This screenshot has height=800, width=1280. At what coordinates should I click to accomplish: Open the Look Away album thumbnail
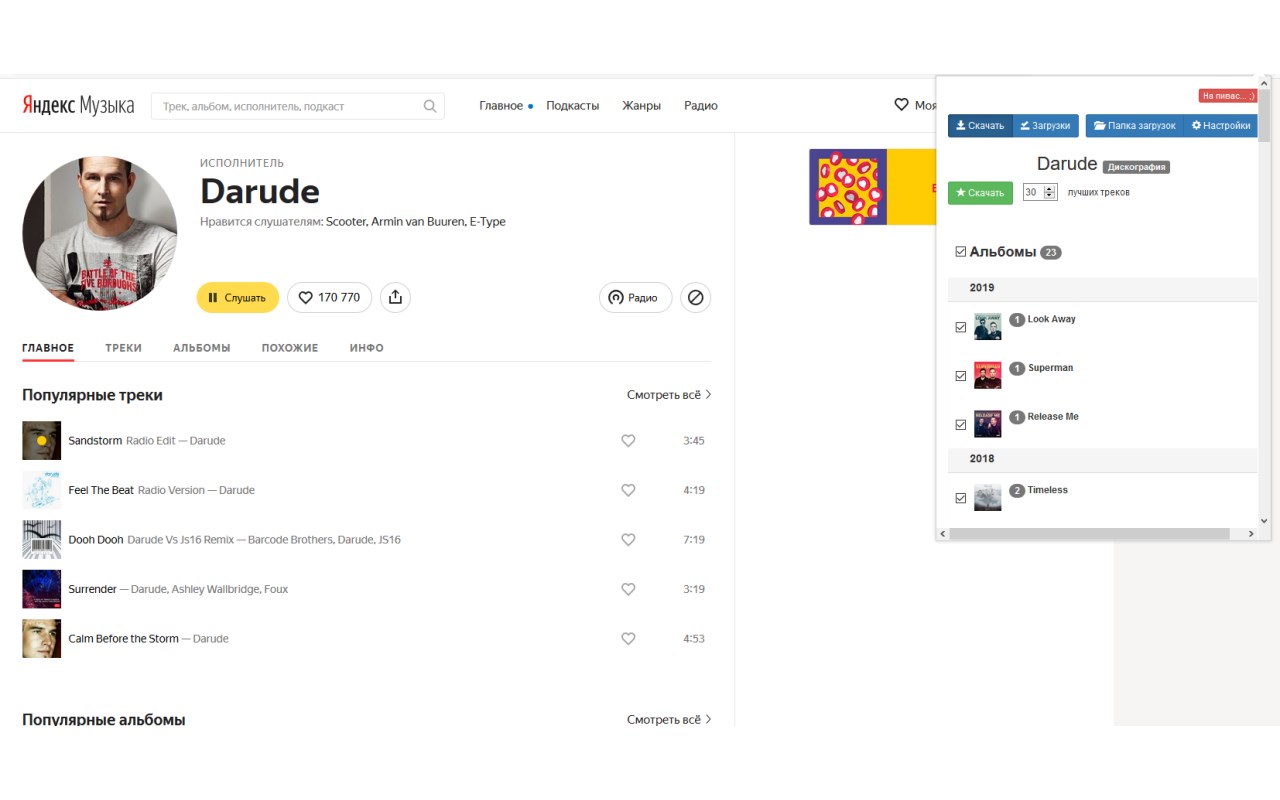click(x=987, y=327)
